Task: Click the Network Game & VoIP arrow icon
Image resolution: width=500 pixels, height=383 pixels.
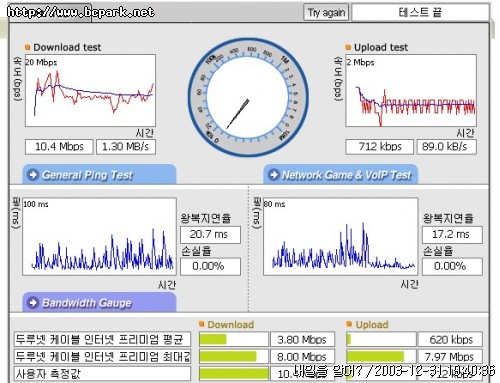Action: [x=274, y=174]
